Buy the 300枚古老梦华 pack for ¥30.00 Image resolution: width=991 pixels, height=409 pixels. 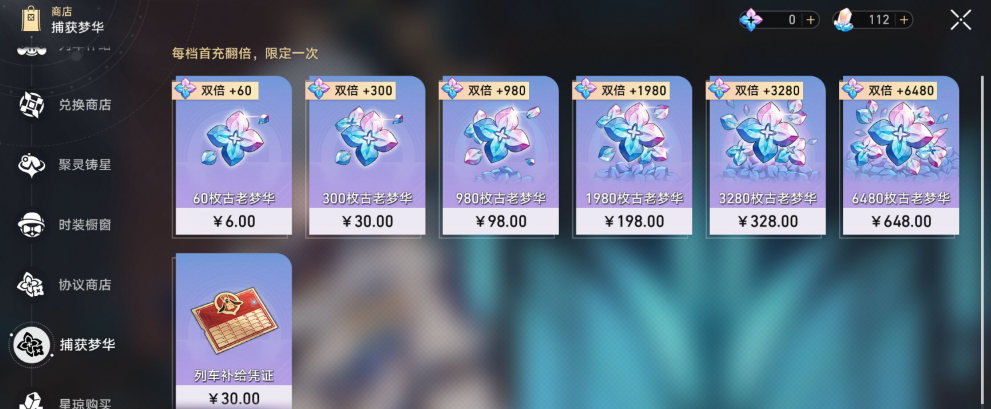click(x=367, y=156)
